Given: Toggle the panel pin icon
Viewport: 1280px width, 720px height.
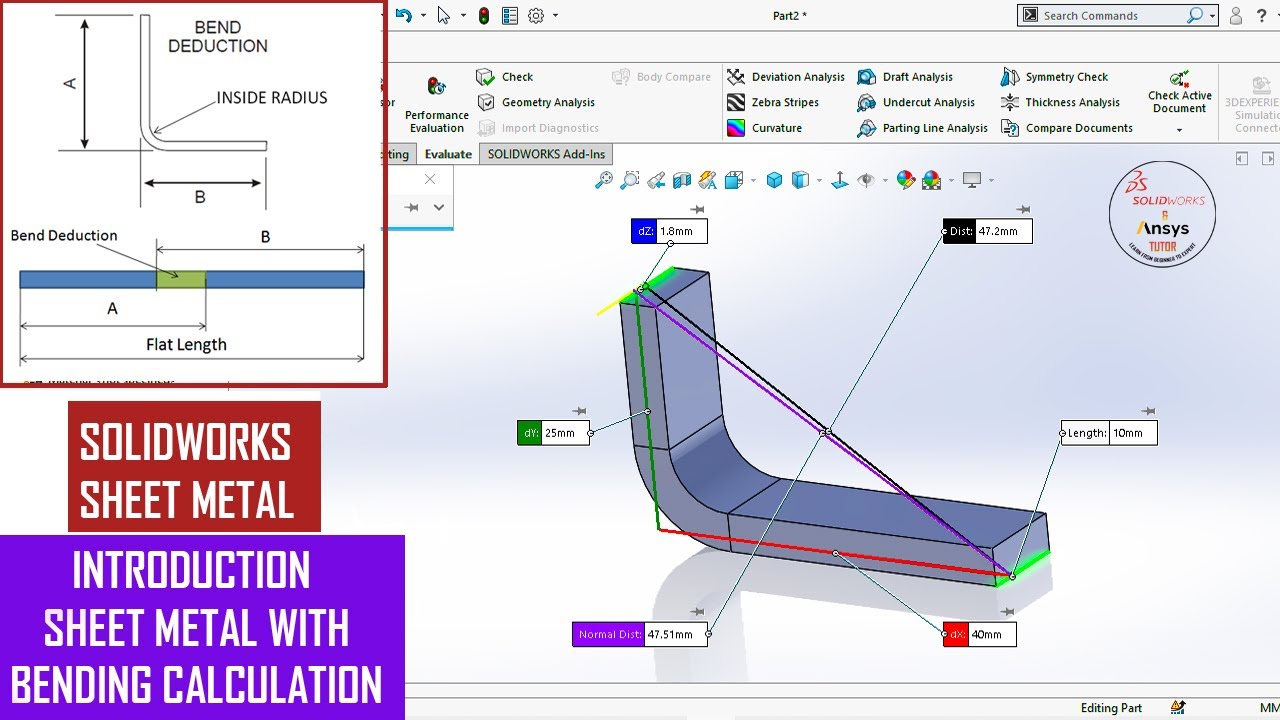Looking at the screenshot, I should point(411,207).
